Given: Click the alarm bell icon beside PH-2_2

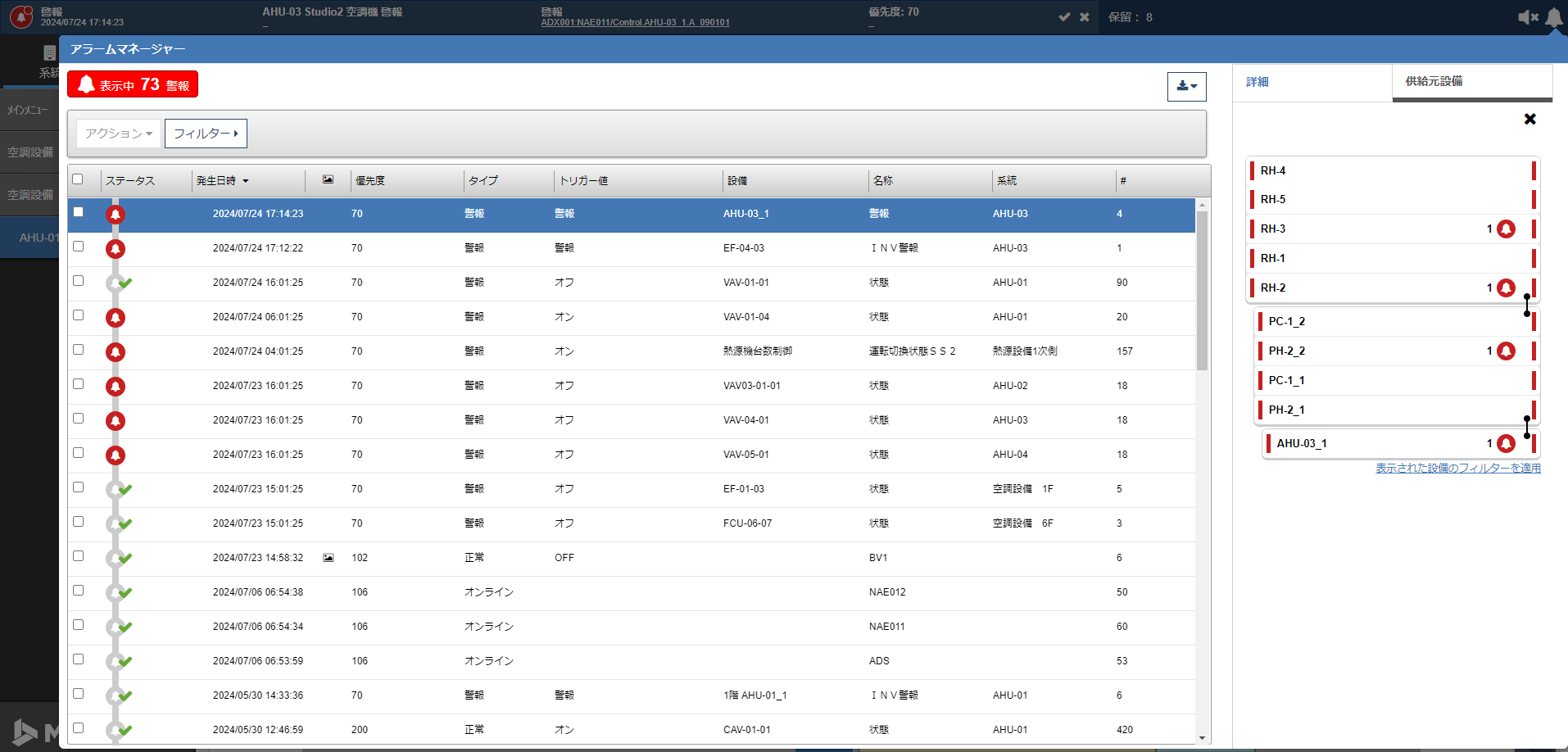Looking at the screenshot, I should tap(1506, 351).
